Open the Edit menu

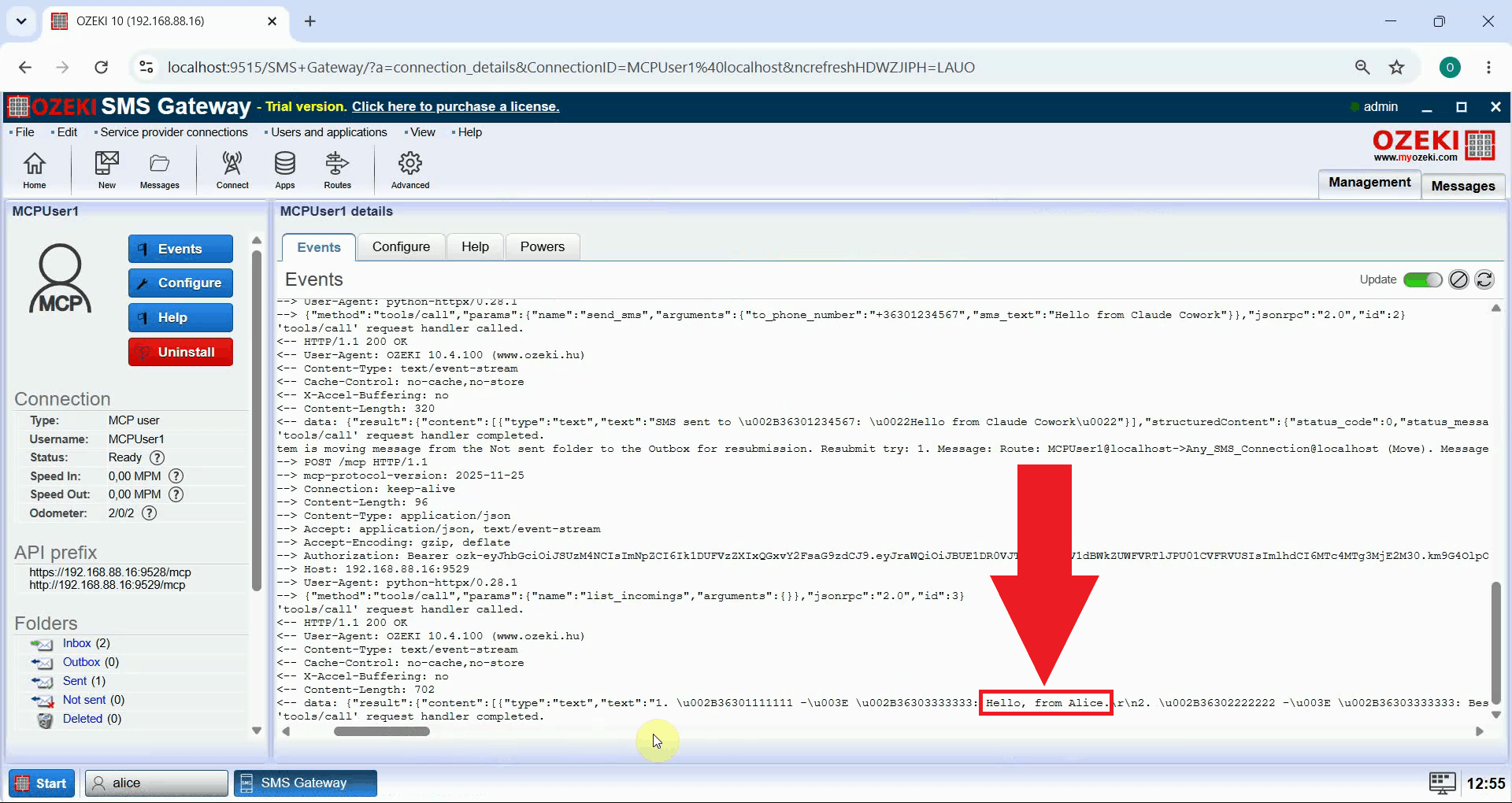67,132
